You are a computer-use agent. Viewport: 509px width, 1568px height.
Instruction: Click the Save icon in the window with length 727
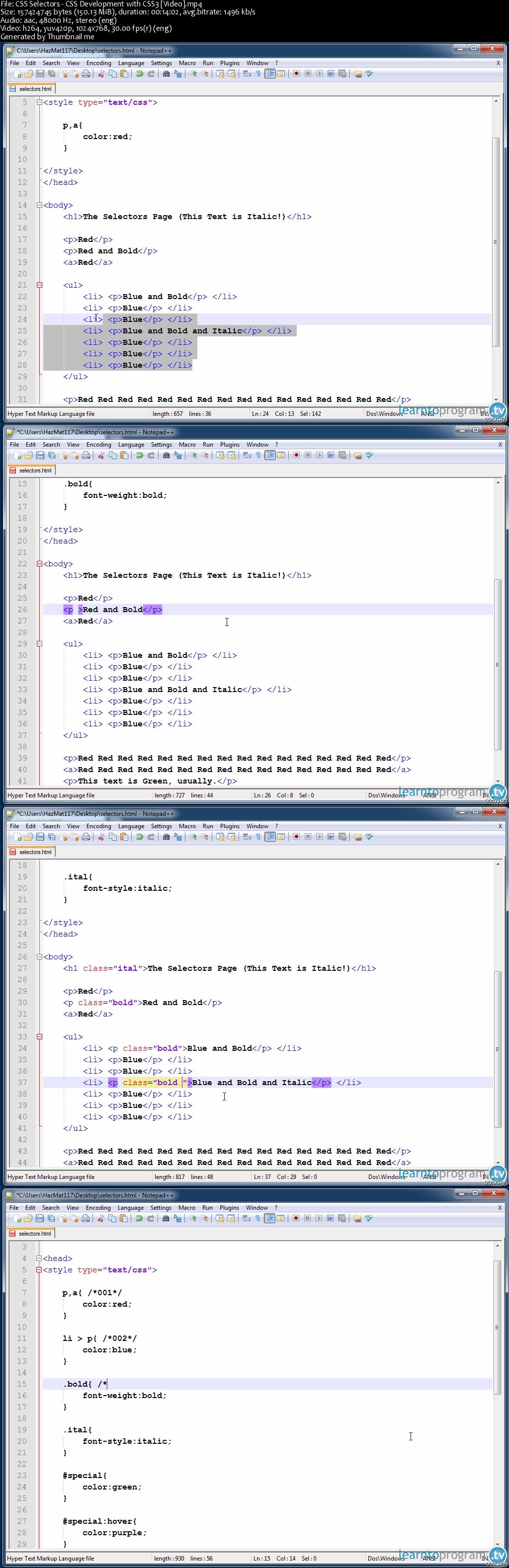pos(40,455)
